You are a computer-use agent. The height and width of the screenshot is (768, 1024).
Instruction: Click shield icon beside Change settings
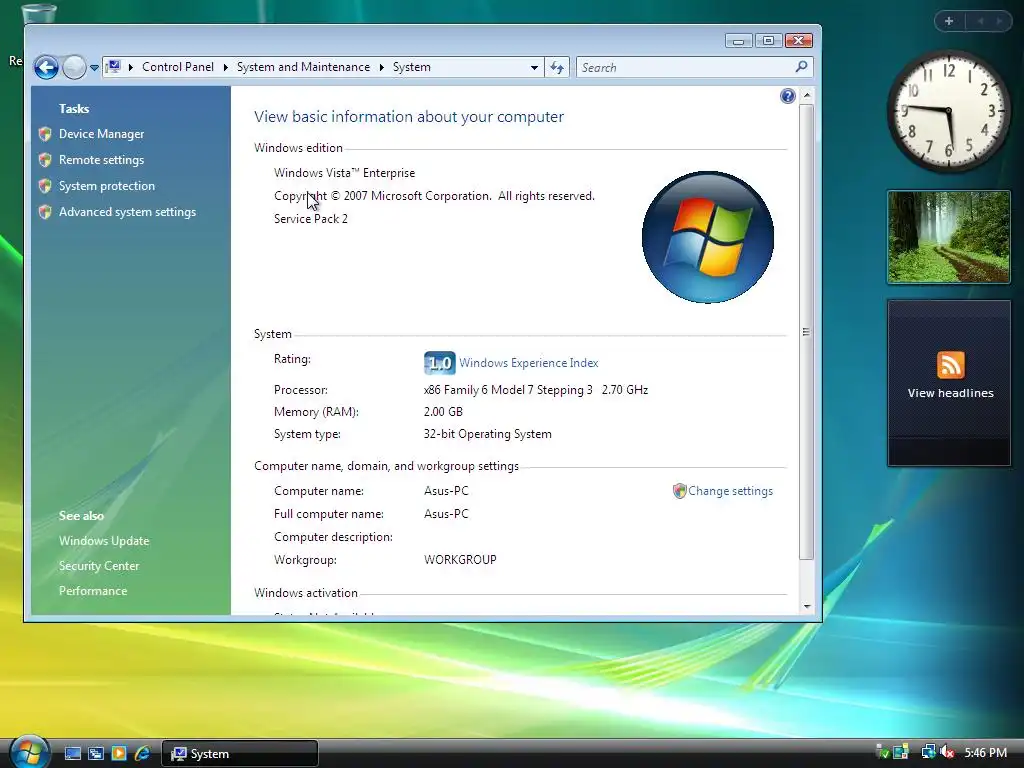coord(679,491)
